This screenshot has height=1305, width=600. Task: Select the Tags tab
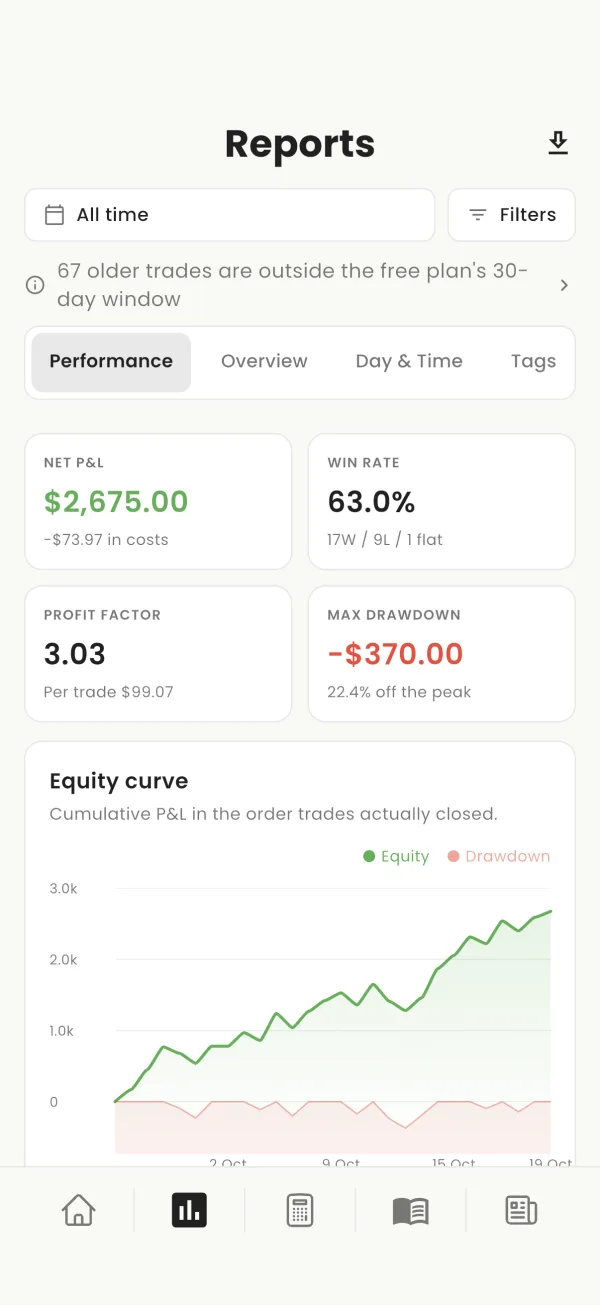click(x=533, y=362)
